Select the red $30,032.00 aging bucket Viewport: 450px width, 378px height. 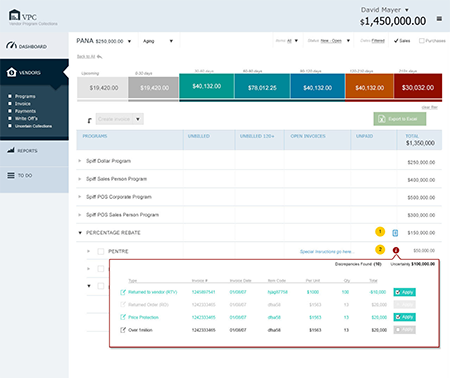click(418, 87)
